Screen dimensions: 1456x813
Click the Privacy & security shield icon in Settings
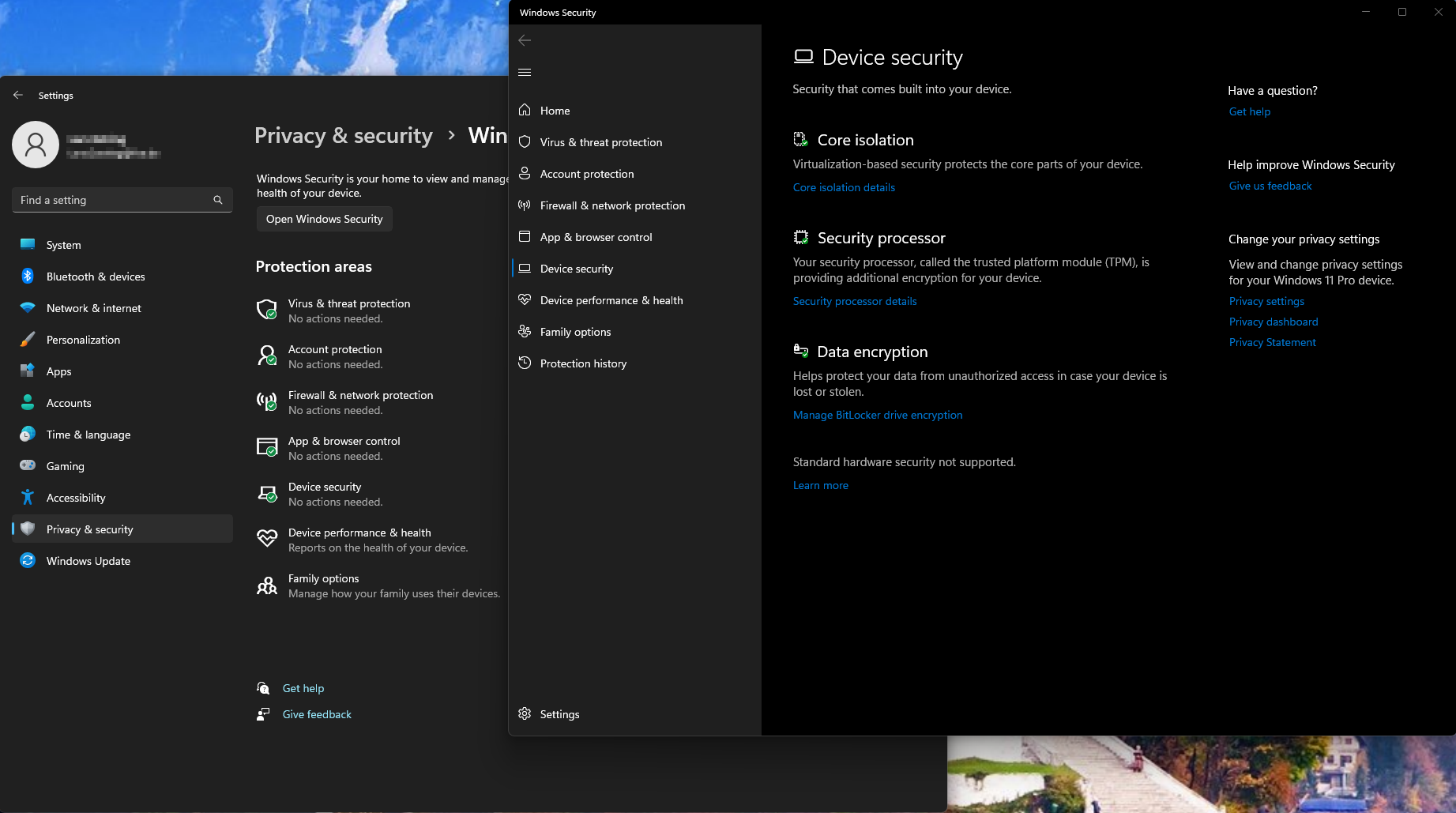28,529
